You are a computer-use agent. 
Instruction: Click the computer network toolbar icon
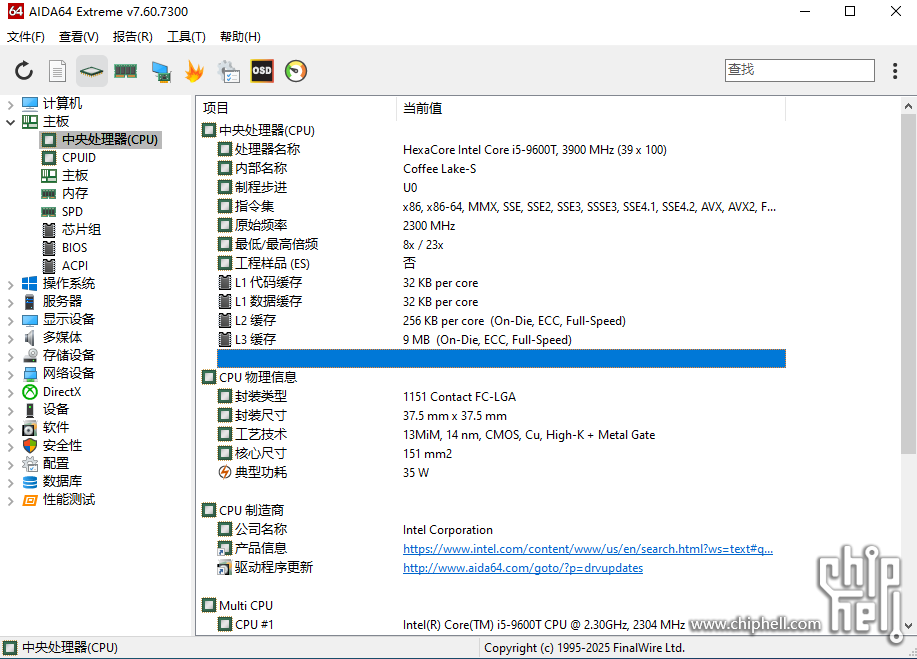(161, 71)
